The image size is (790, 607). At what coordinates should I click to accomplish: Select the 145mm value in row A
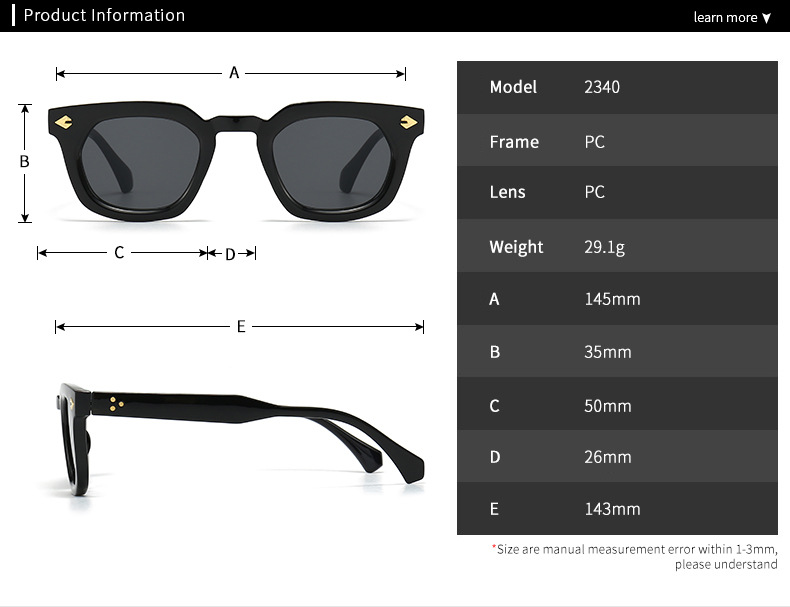(x=612, y=299)
